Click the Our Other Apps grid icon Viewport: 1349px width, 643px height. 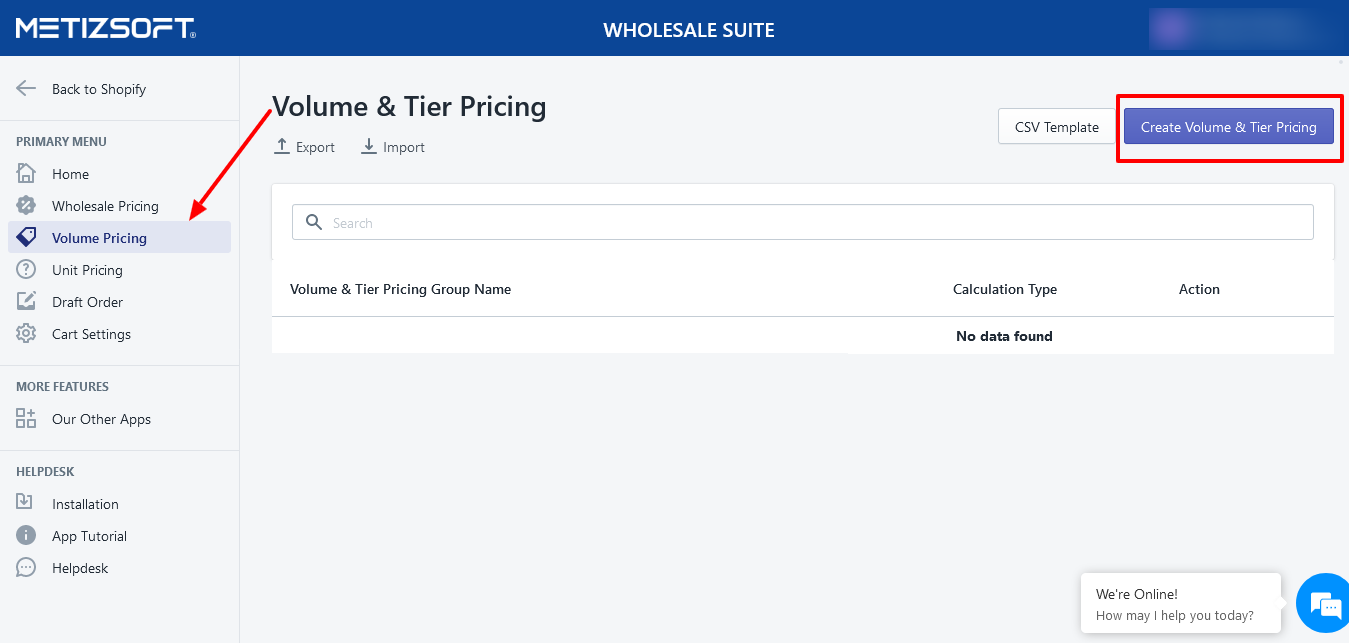click(26, 419)
